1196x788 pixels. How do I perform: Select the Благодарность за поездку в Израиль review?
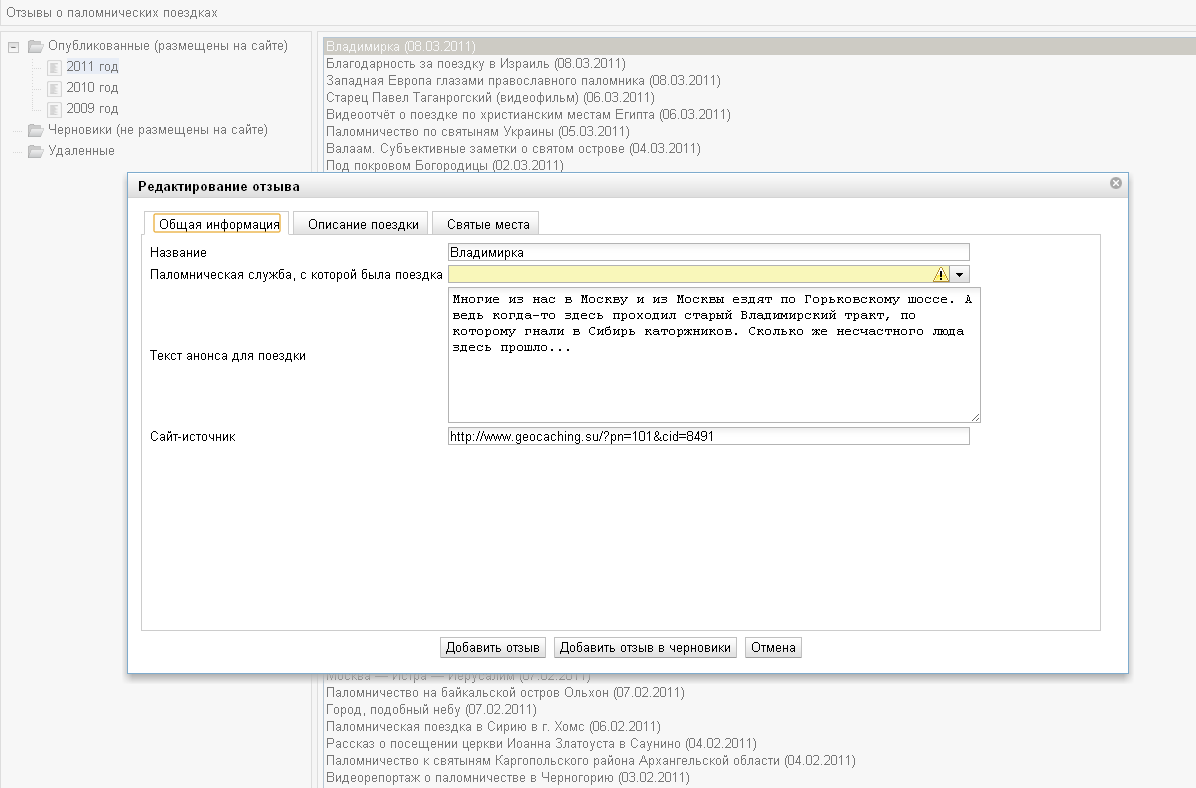[475, 63]
